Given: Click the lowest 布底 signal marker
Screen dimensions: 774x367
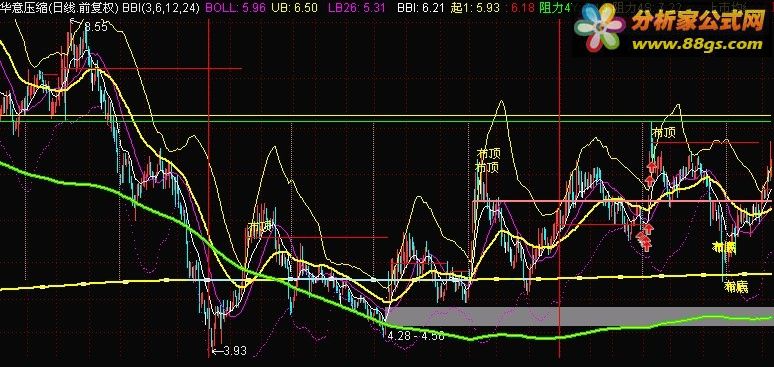Looking at the screenshot, I should point(735,286).
